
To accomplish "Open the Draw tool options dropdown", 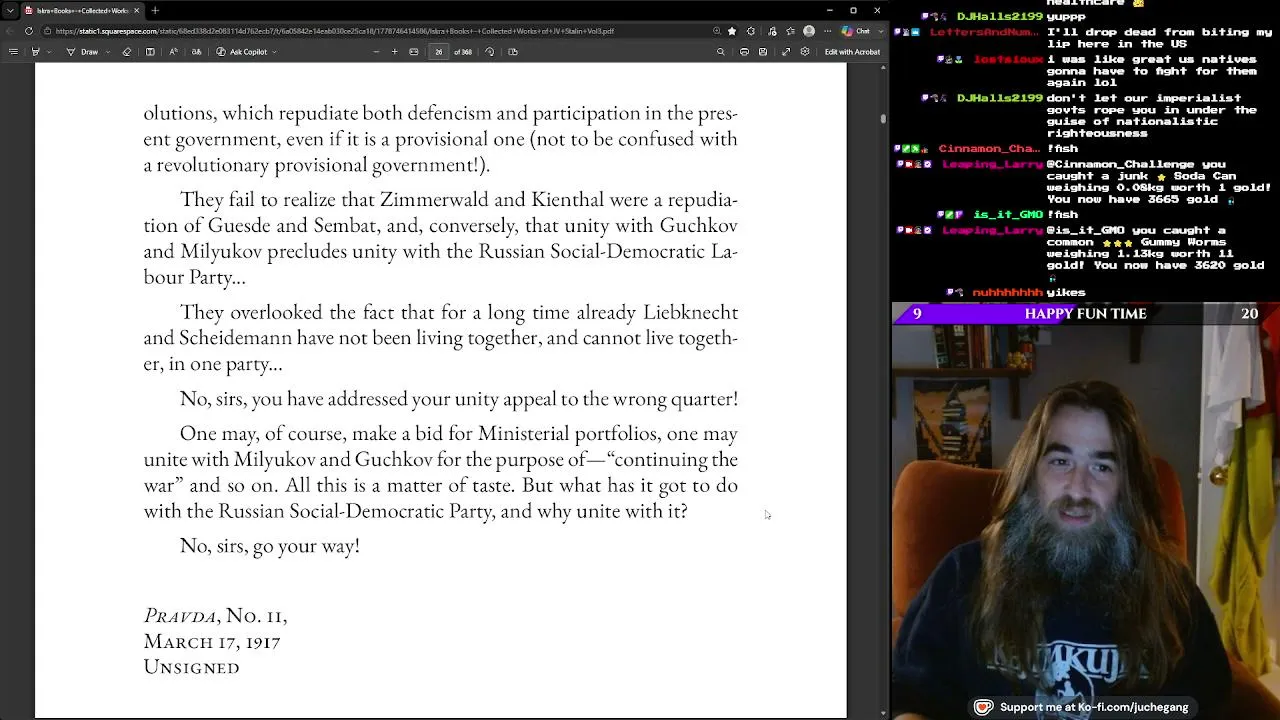I will 108,52.
